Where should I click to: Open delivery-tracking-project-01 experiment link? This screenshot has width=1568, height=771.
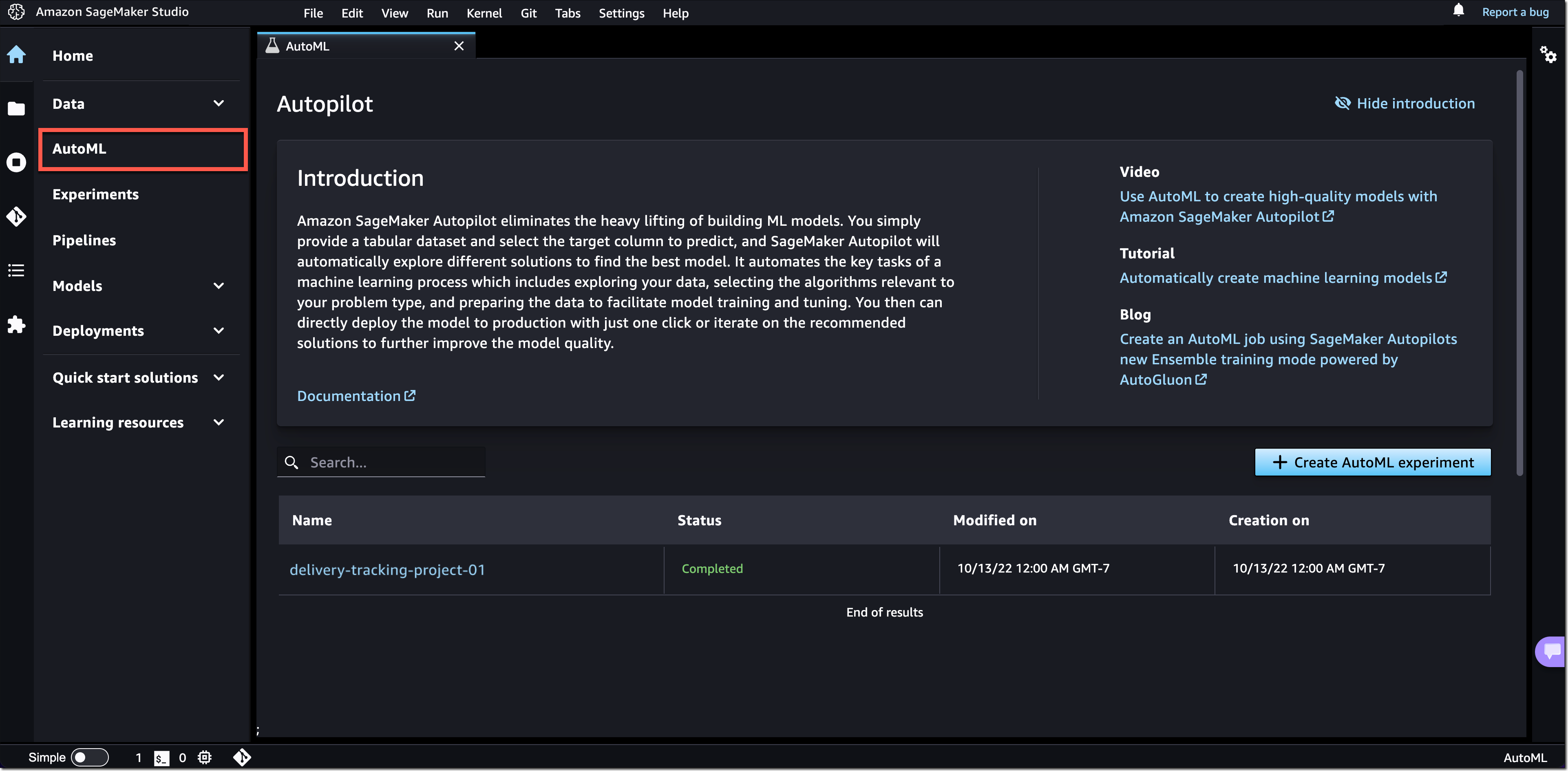[387, 569]
